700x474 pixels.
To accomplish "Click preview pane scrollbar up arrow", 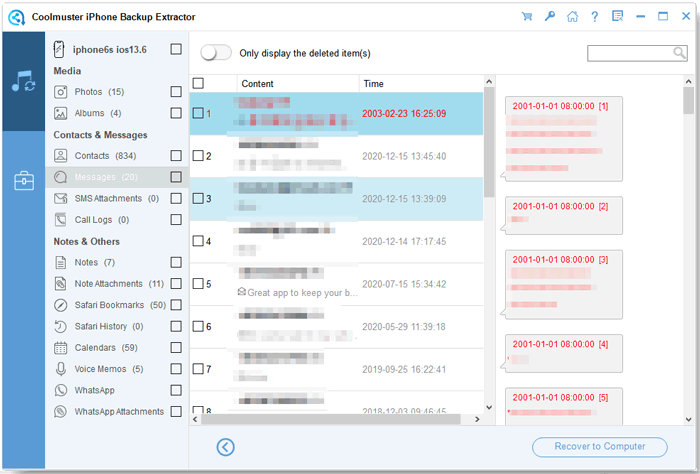I will (688, 82).
